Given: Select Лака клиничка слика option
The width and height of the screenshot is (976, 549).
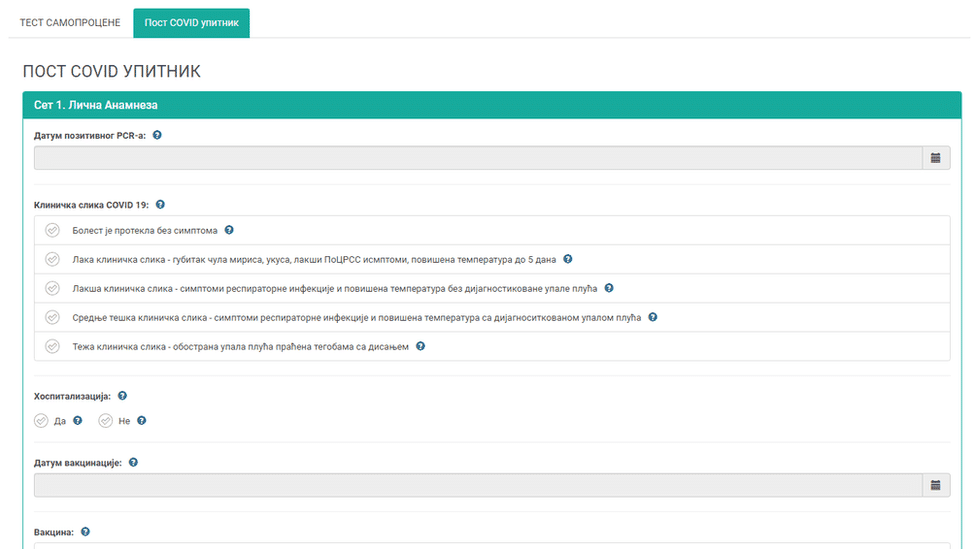Looking at the screenshot, I should 53,259.
